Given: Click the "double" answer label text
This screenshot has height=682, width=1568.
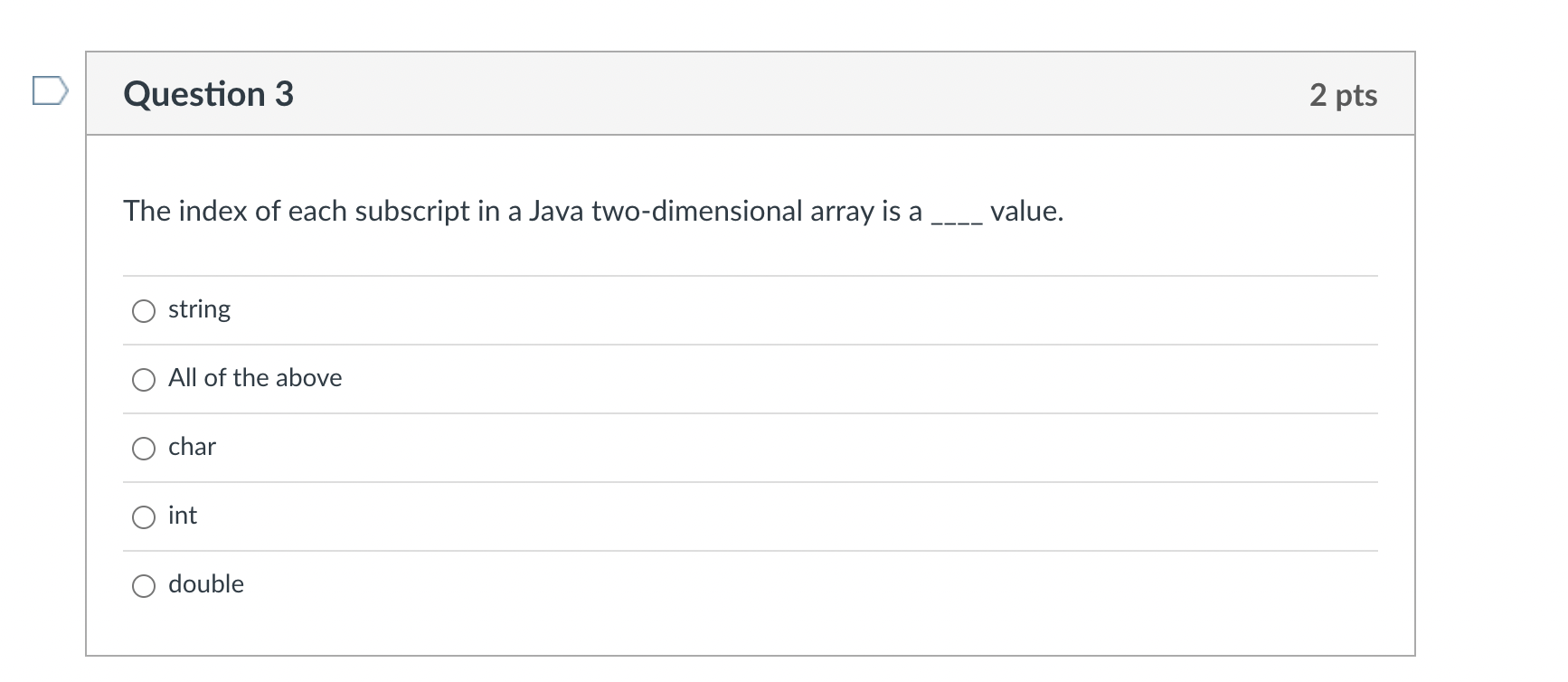Looking at the screenshot, I should pos(206,584).
